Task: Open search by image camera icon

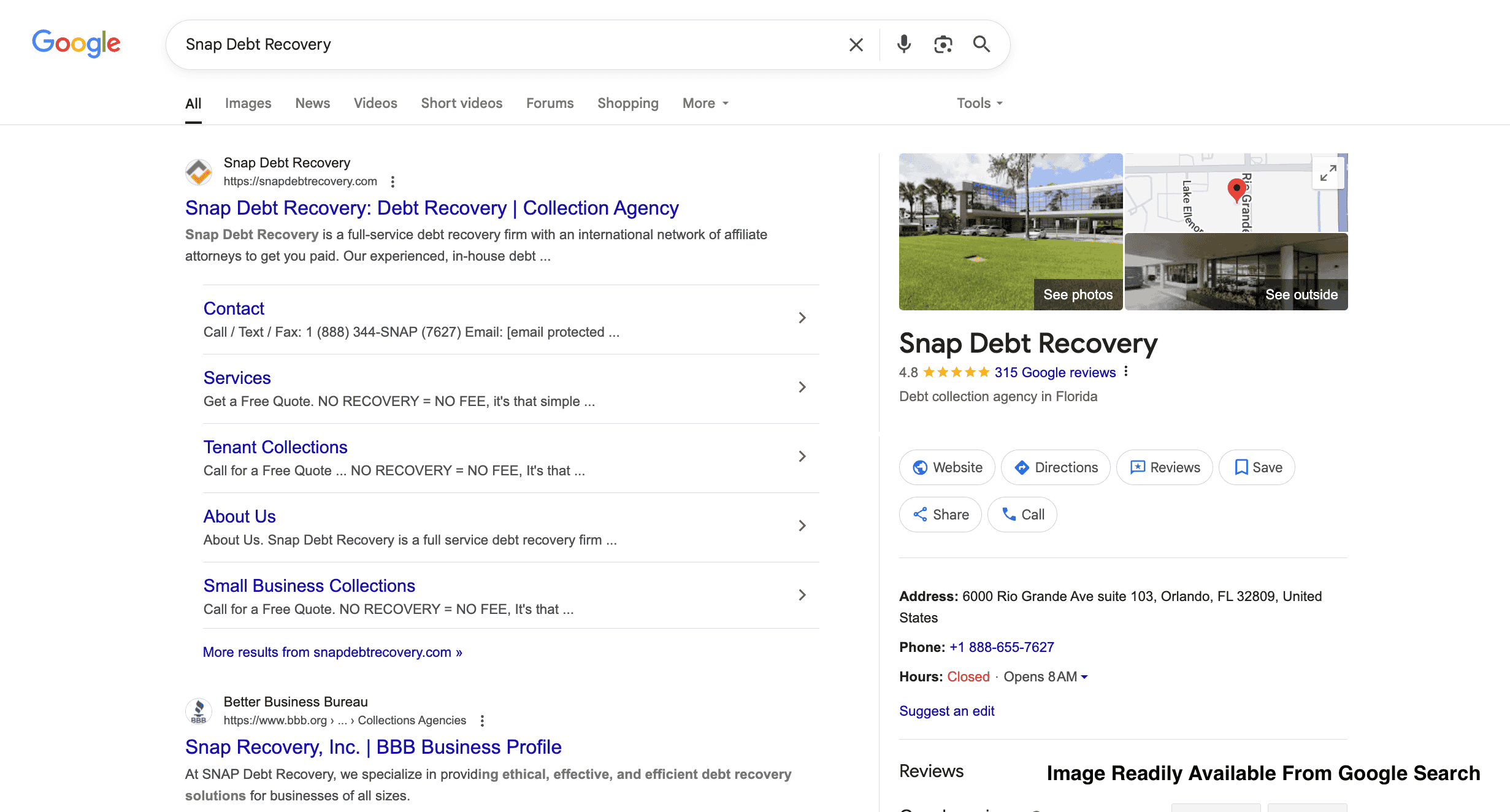Action: (x=943, y=44)
